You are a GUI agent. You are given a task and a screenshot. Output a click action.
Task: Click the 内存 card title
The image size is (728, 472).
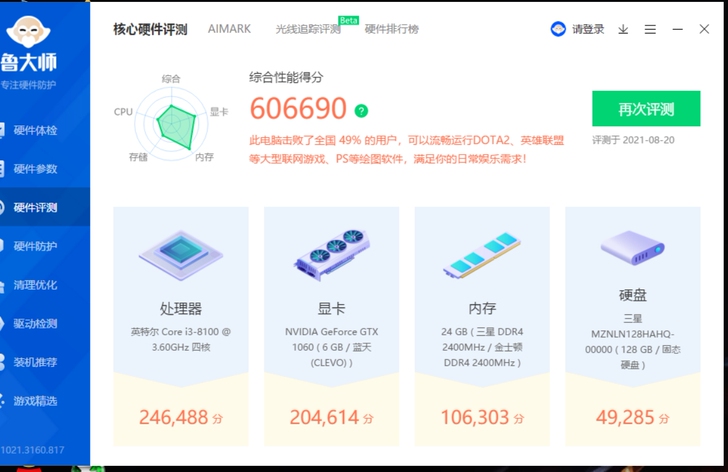(x=482, y=309)
